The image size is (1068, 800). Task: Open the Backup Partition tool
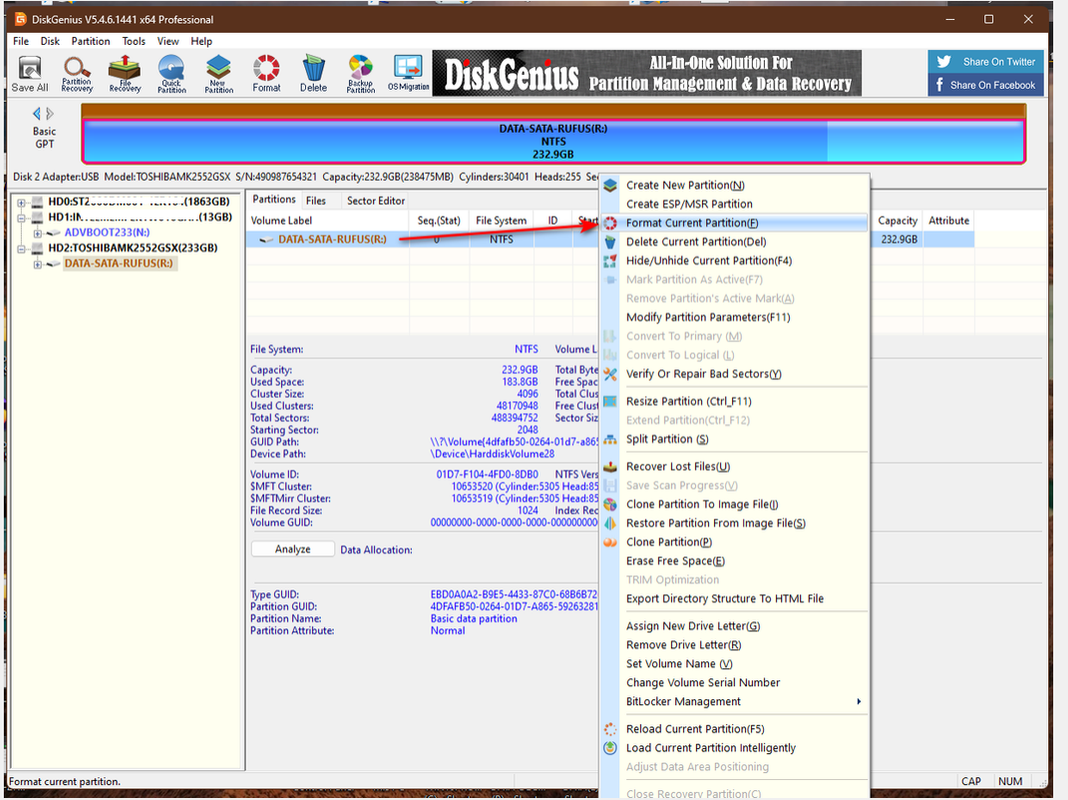pyautogui.click(x=360, y=74)
